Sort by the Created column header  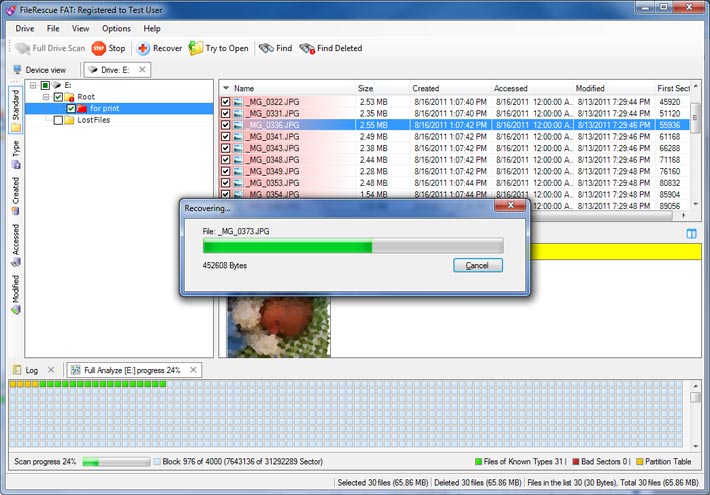pos(450,88)
